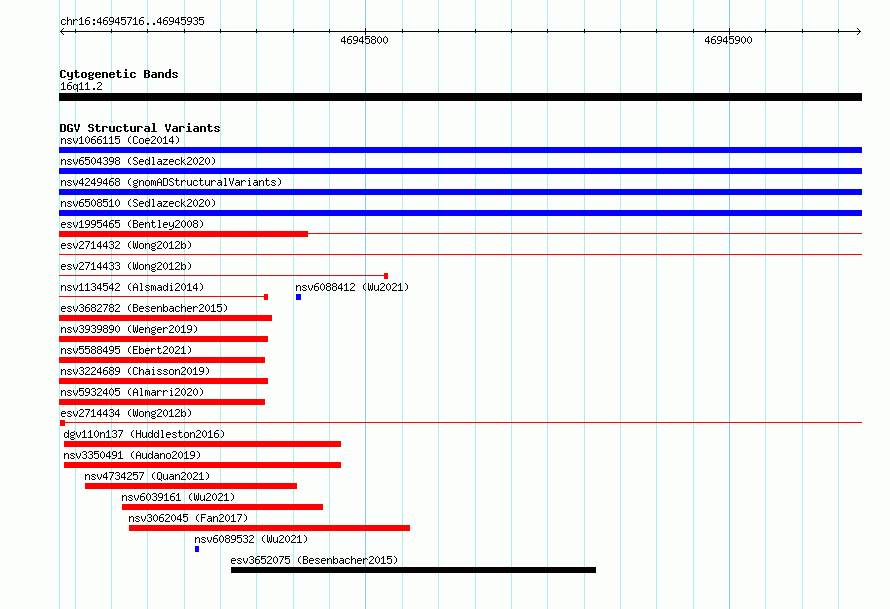Select the small blue nsv6089532 marker
890x609 pixels.
pos(197,549)
